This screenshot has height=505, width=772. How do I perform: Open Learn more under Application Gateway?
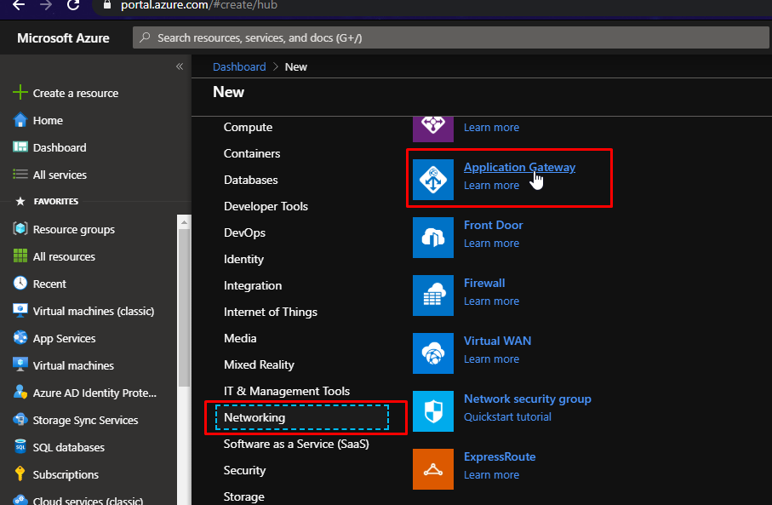(491, 186)
